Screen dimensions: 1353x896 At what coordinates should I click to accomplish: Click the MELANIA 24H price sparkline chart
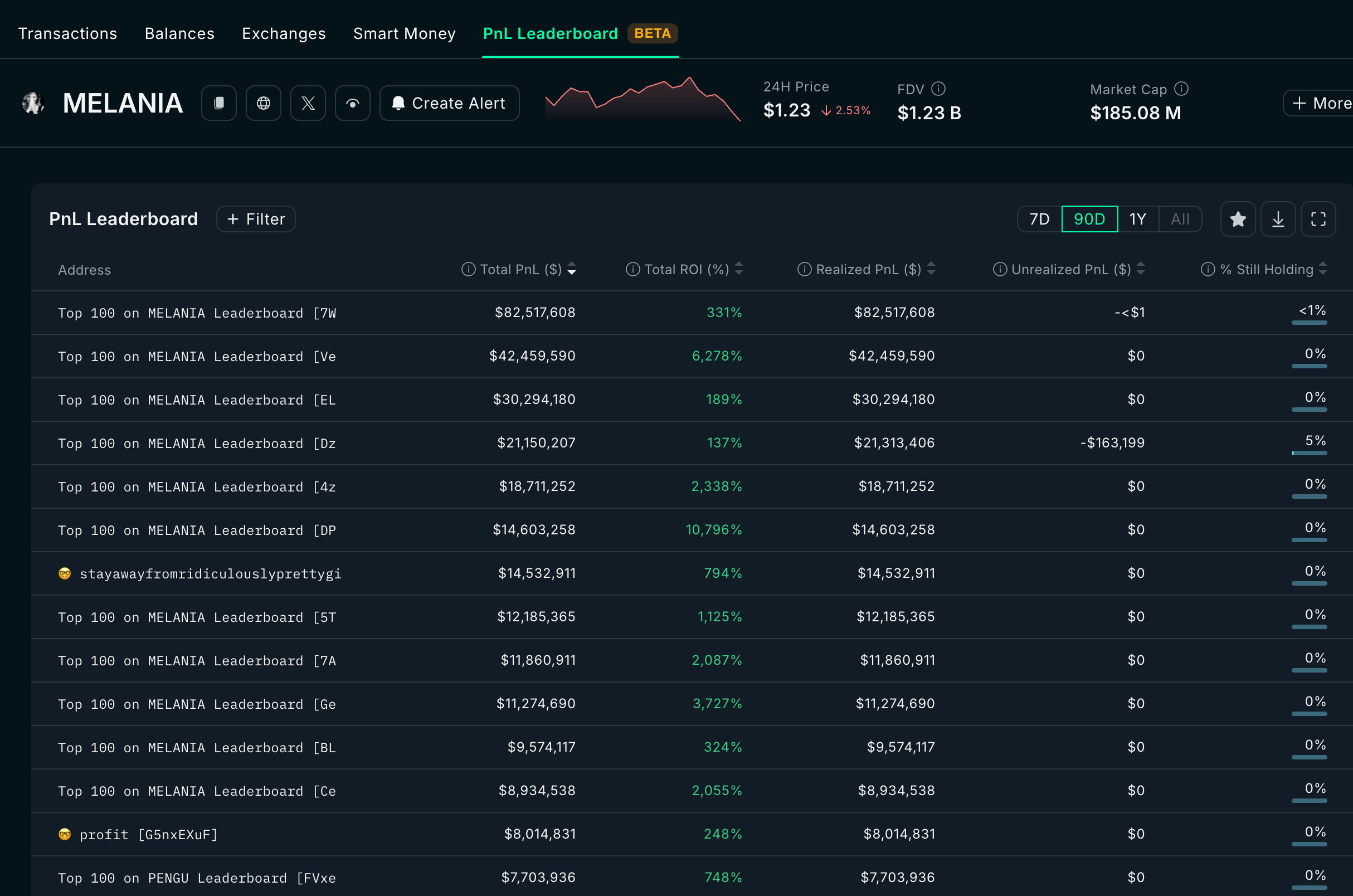tap(643, 98)
